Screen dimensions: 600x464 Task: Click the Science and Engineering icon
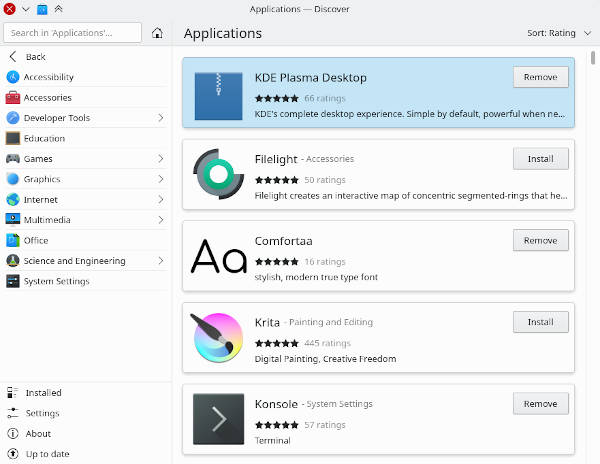tap(13, 260)
